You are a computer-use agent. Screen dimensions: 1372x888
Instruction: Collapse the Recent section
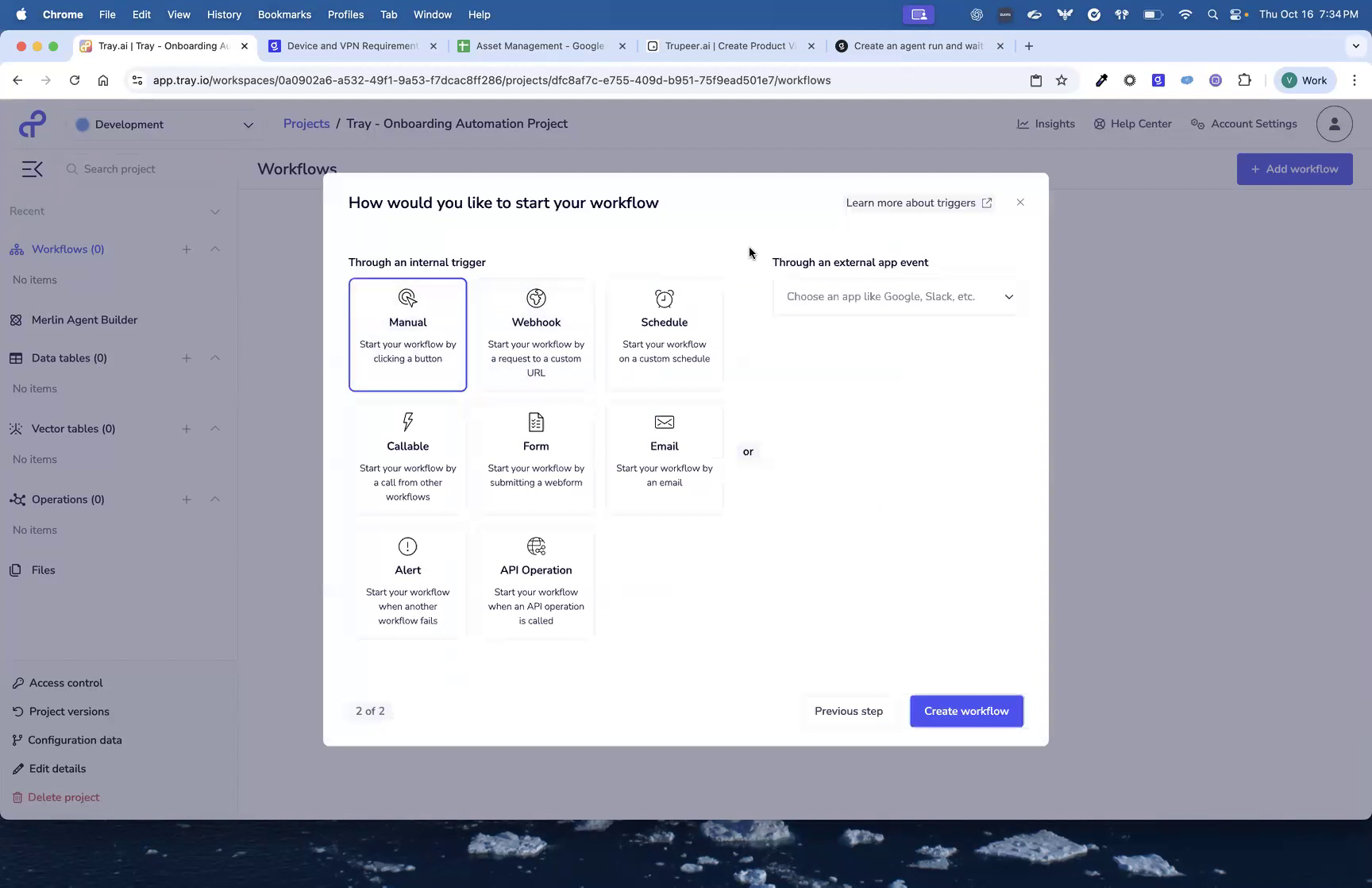pos(214,211)
